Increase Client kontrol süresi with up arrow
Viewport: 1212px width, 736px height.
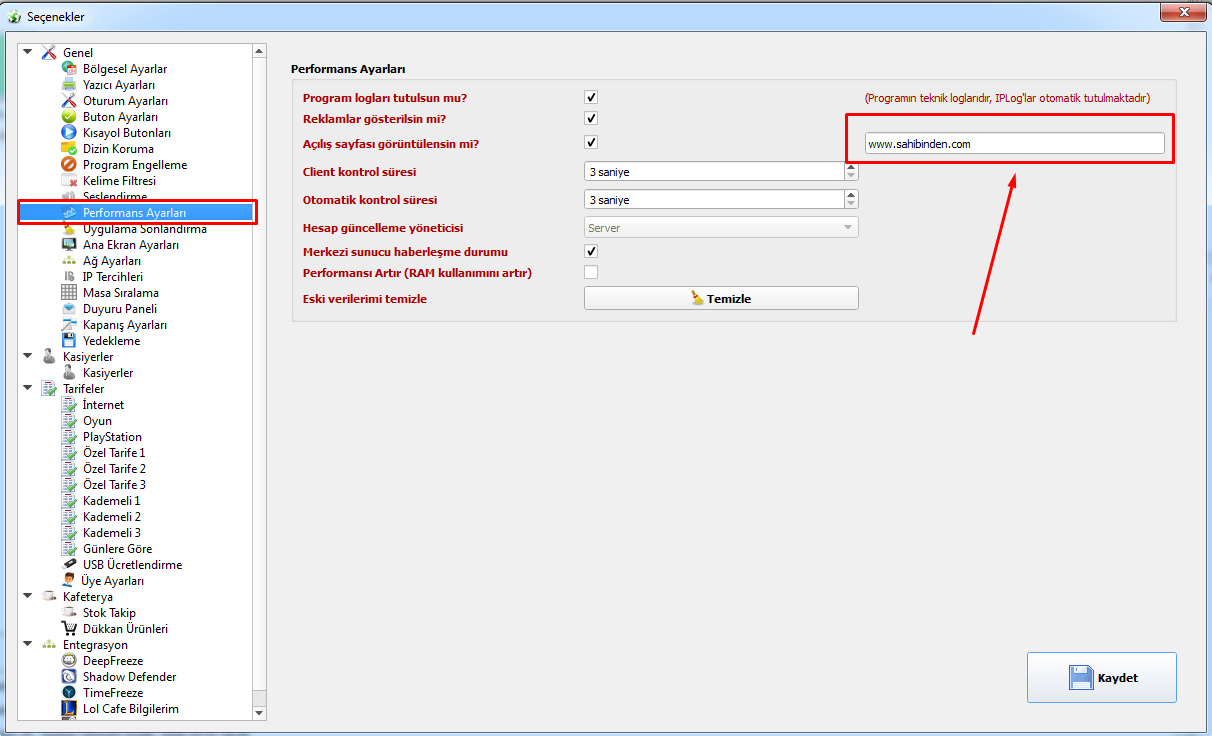tap(851, 167)
